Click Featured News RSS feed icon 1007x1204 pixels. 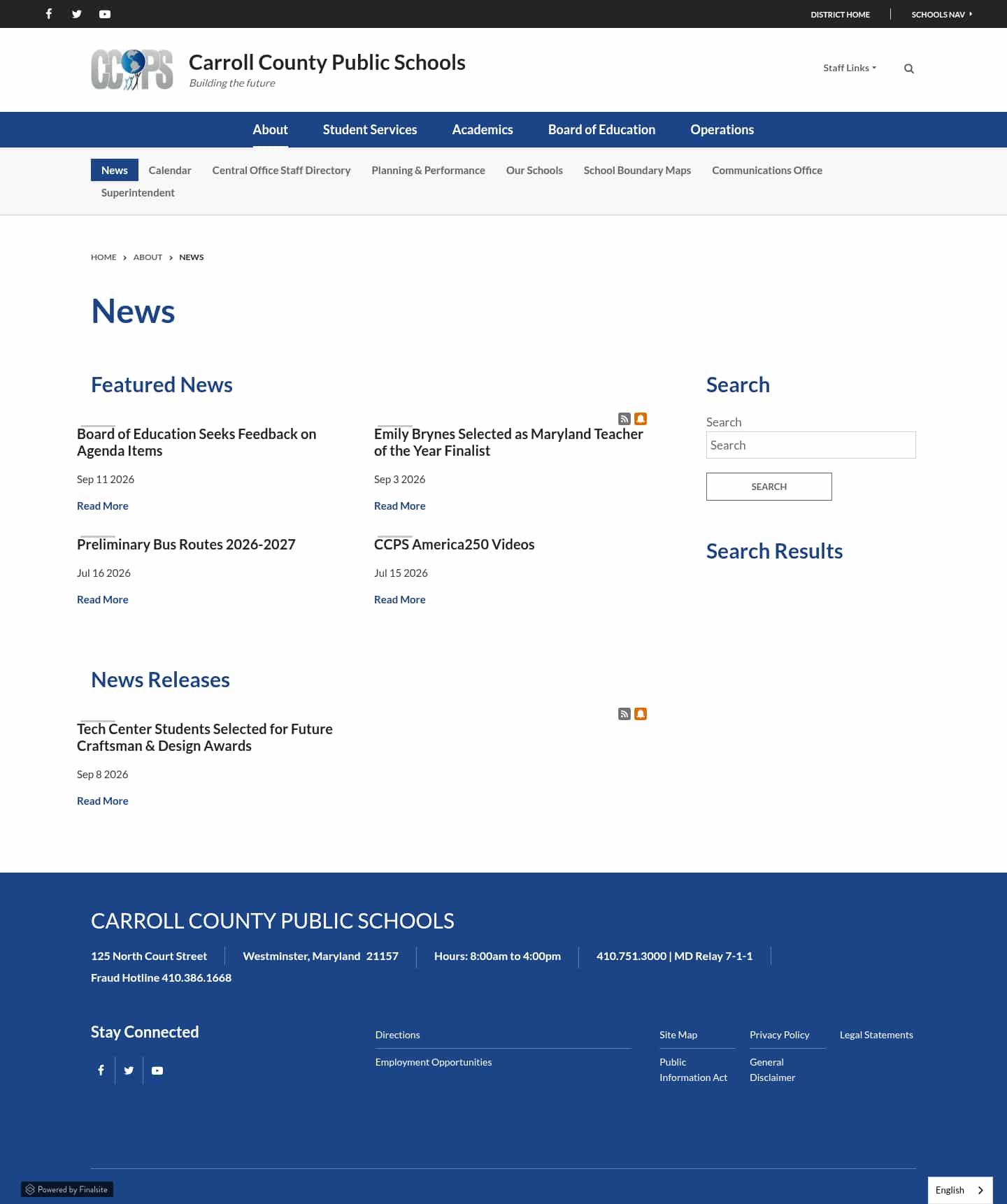(624, 419)
